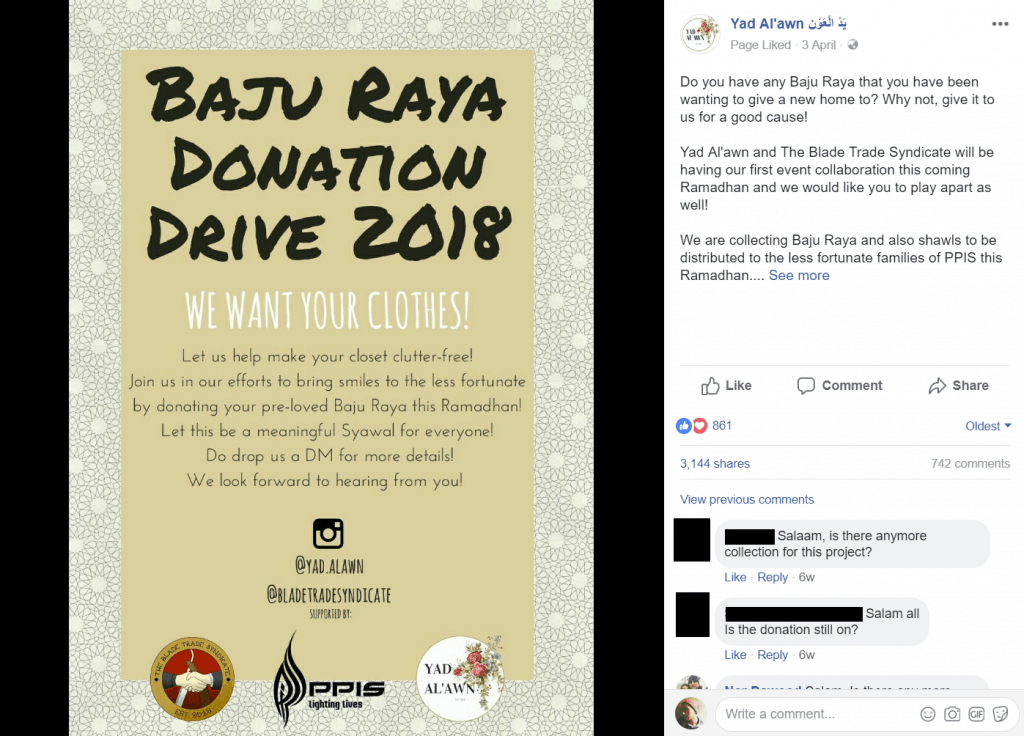This screenshot has width=1024, height=736.
Task: Open the emoji picker in comment box
Action: point(927,714)
